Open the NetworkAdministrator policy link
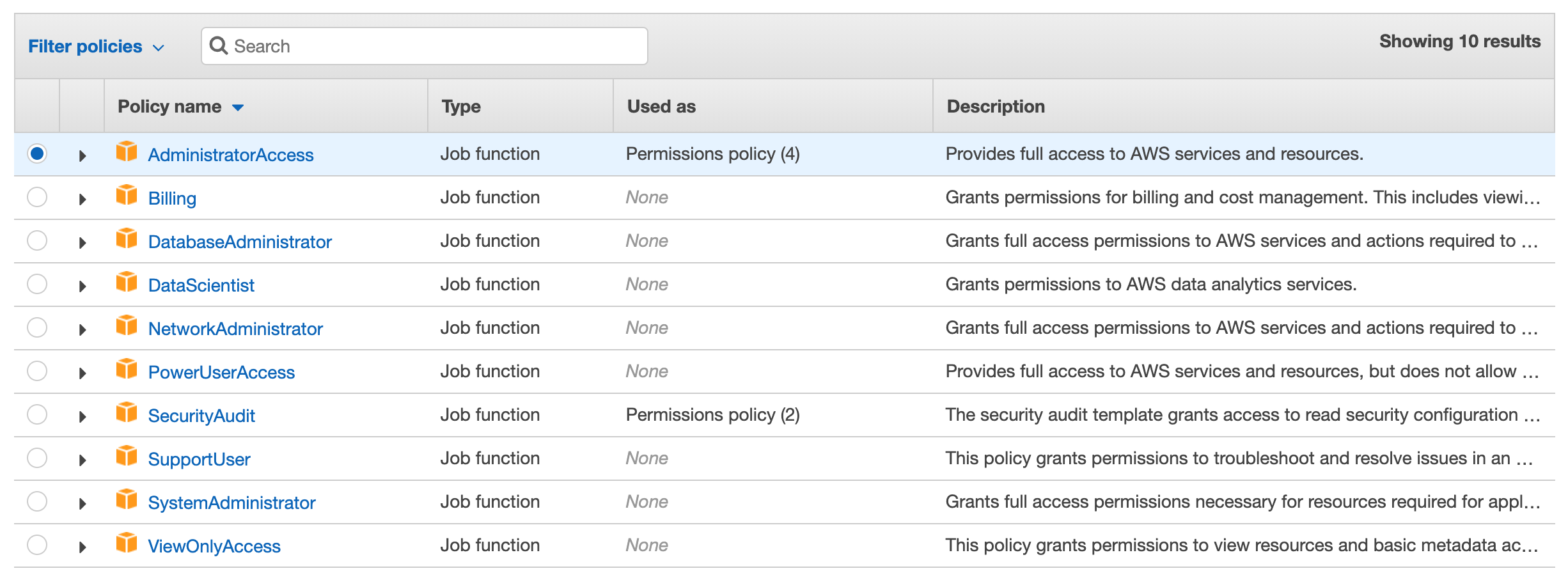Viewport: 1568px width, 587px height. [x=235, y=329]
